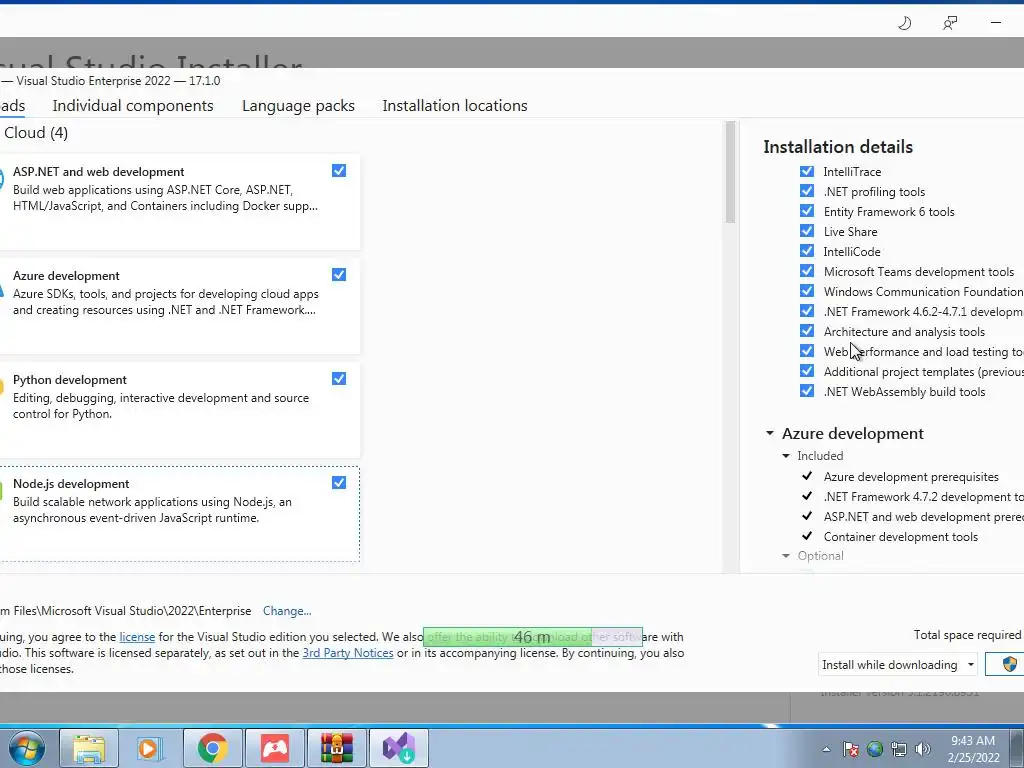
Task: Click Change... install location link
Action: point(287,611)
